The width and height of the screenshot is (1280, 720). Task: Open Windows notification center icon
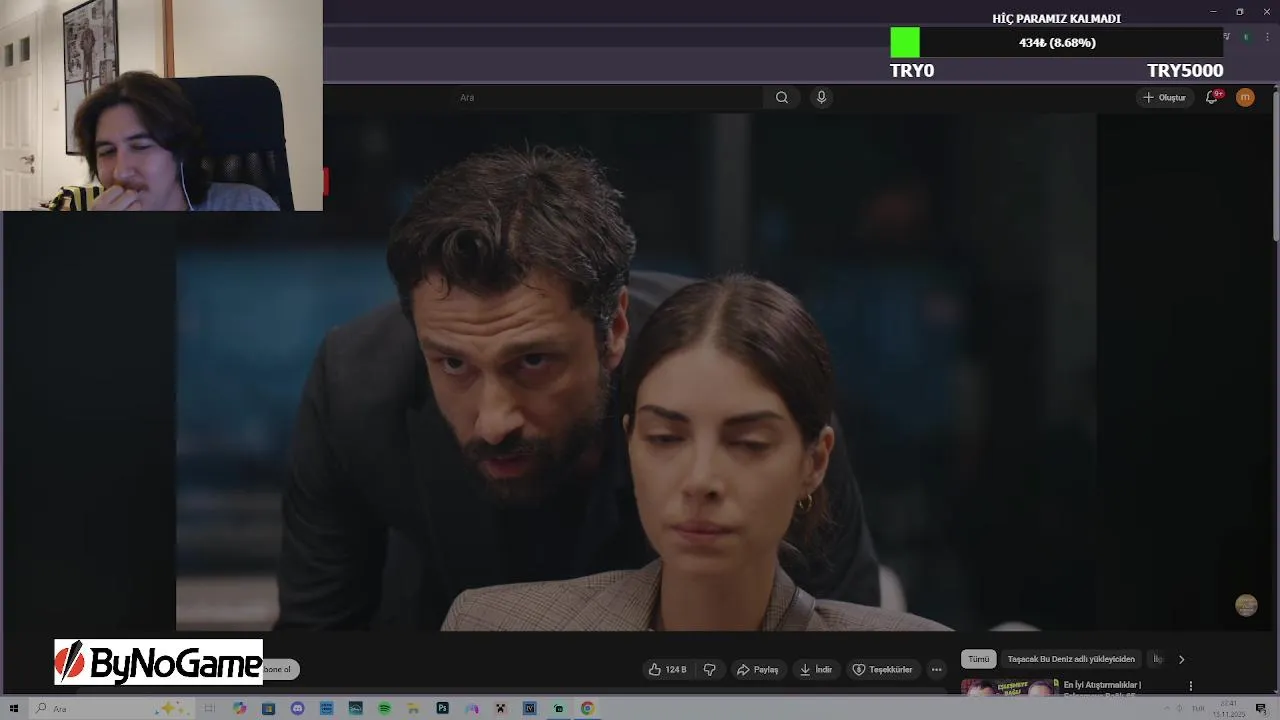coord(1261,708)
